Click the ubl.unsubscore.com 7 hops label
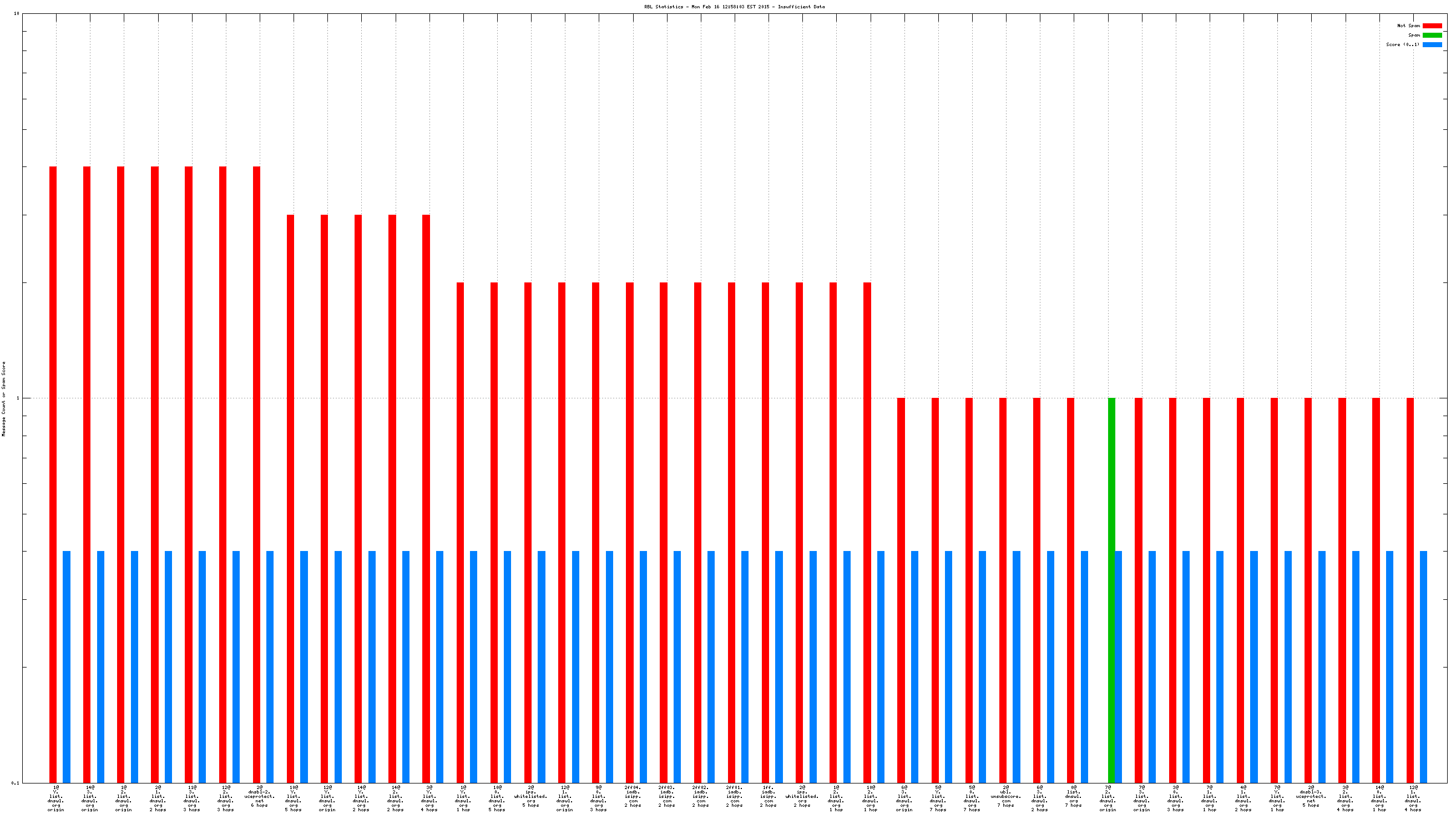The height and width of the screenshot is (819, 1456). [1005, 796]
